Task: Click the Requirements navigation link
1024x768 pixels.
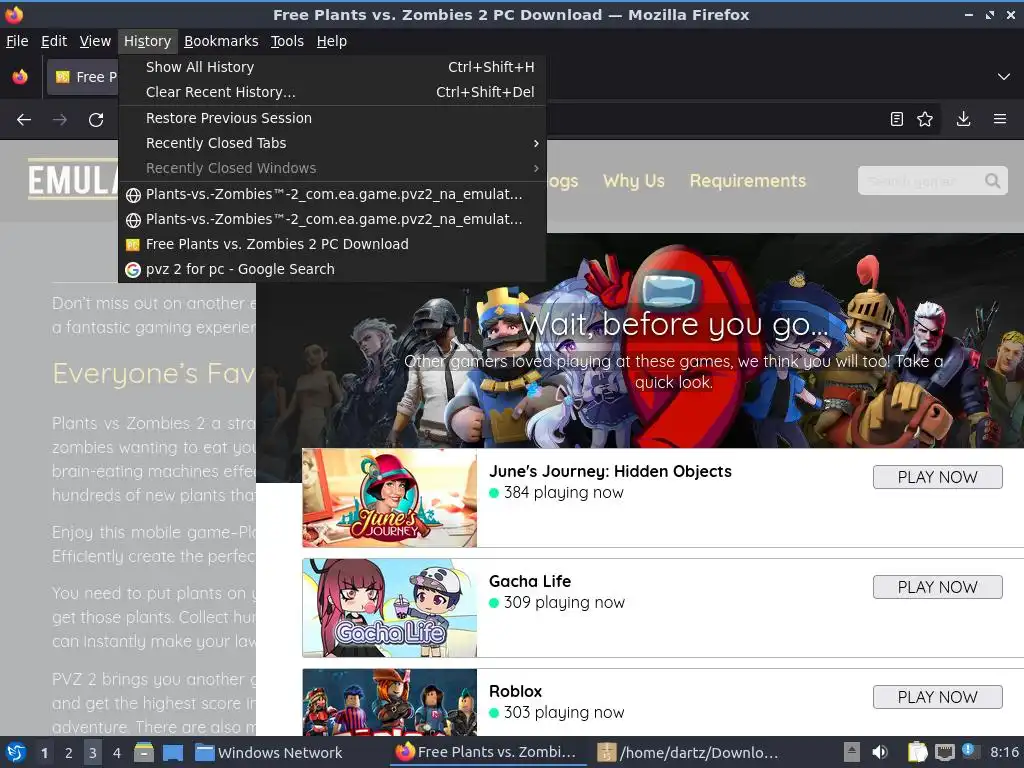Action: pyautogui.click(x=748, y=181)
